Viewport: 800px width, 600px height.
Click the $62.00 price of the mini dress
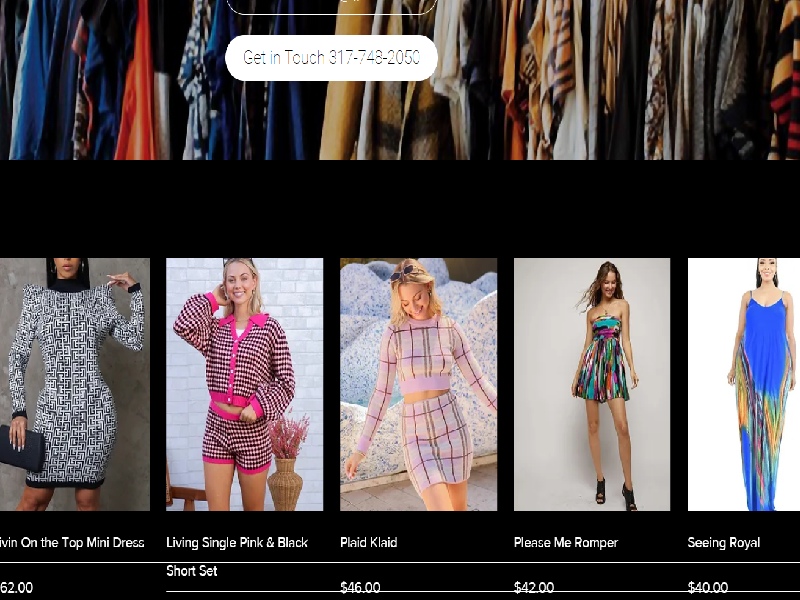click(x=16, y=588)
